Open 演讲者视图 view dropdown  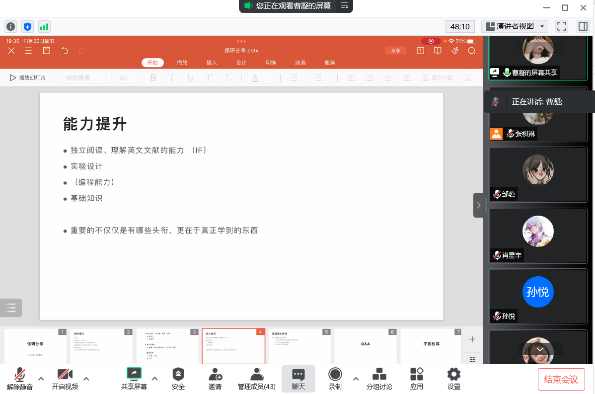(x=515, y=26)
